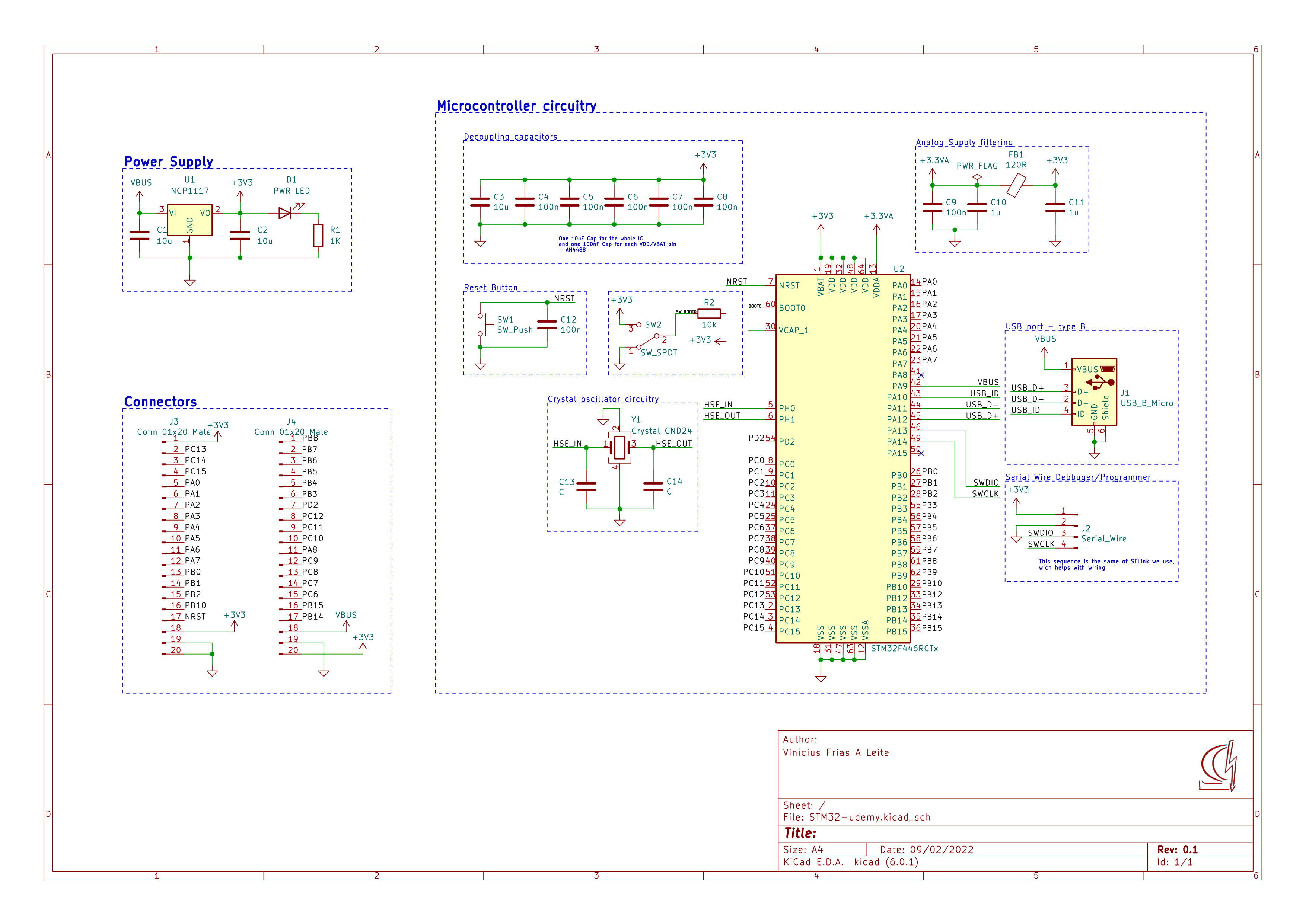Click the C12 100n reset capacitor
Screen dimensions: 1306x924
pos(547,325)
